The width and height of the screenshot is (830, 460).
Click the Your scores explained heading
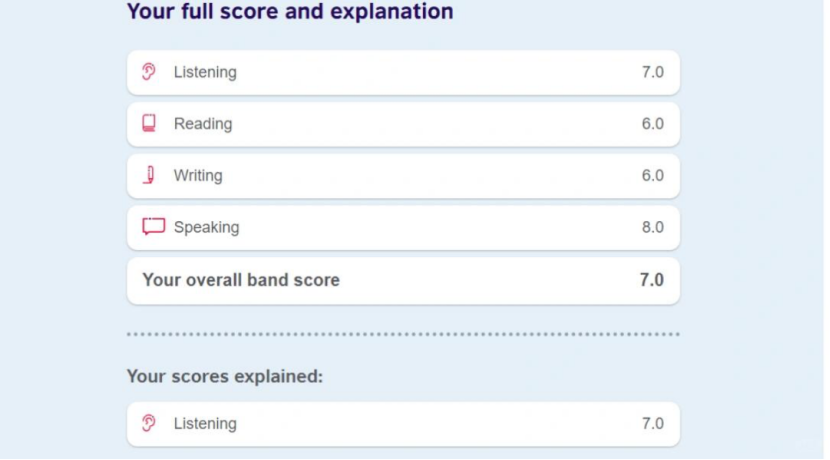[225, 376]
